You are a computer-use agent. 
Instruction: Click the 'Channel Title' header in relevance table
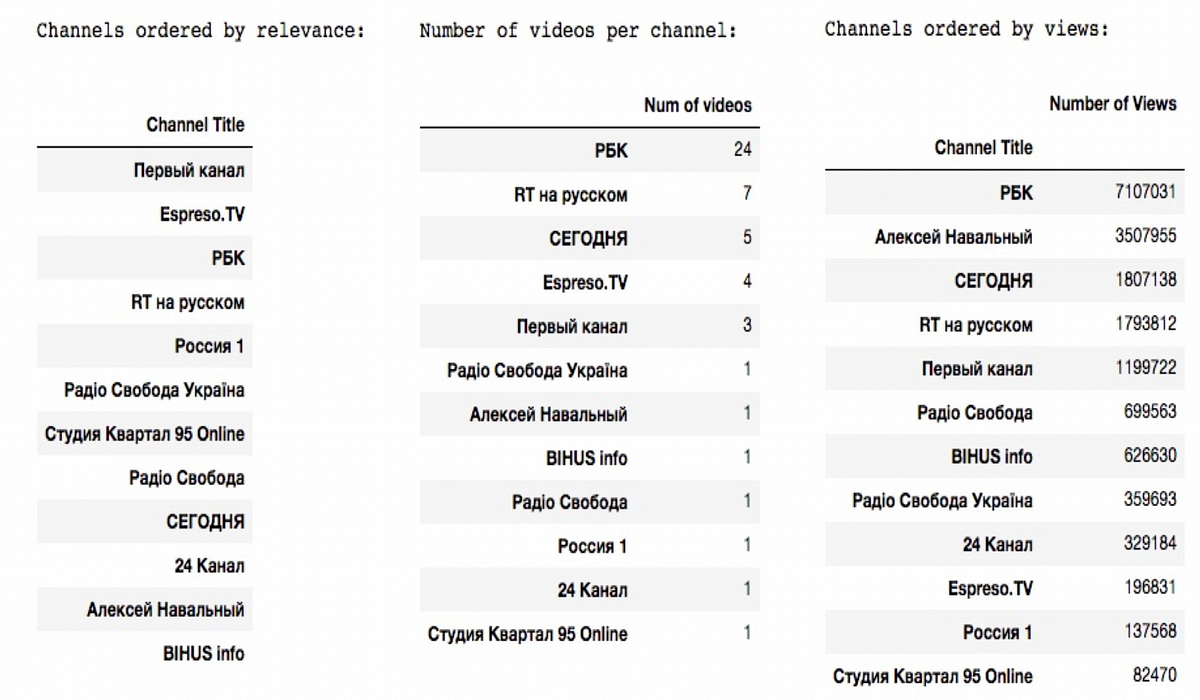coord(195,125)
